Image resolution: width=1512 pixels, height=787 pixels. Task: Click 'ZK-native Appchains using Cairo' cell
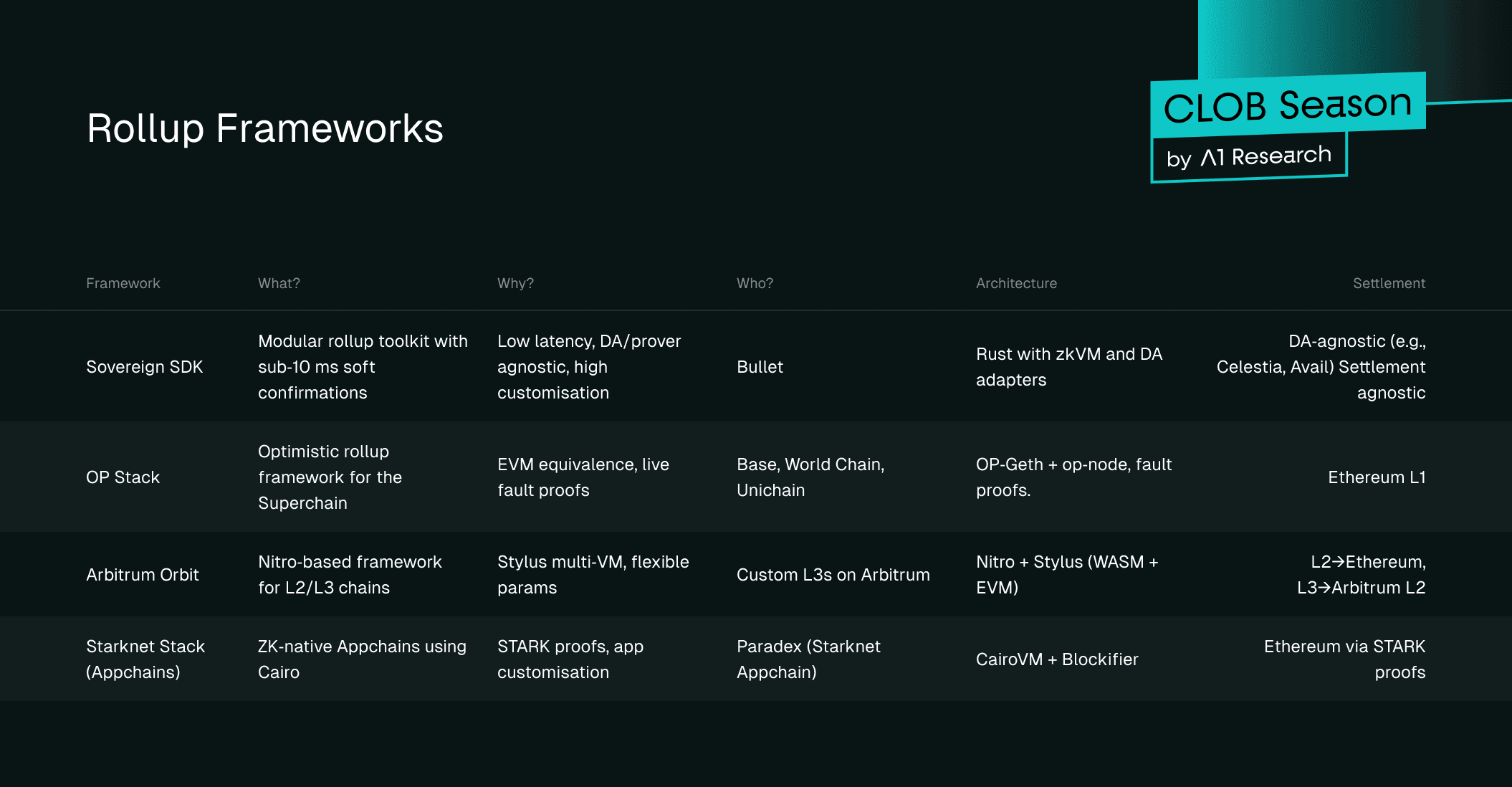362,659
